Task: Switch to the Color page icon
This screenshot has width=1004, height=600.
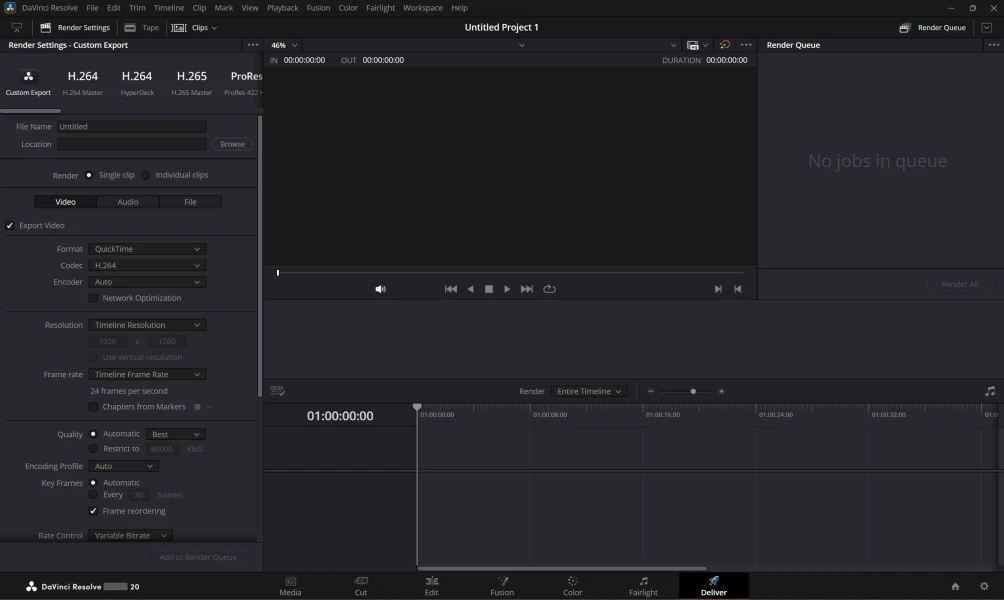Action: (572, 585)
